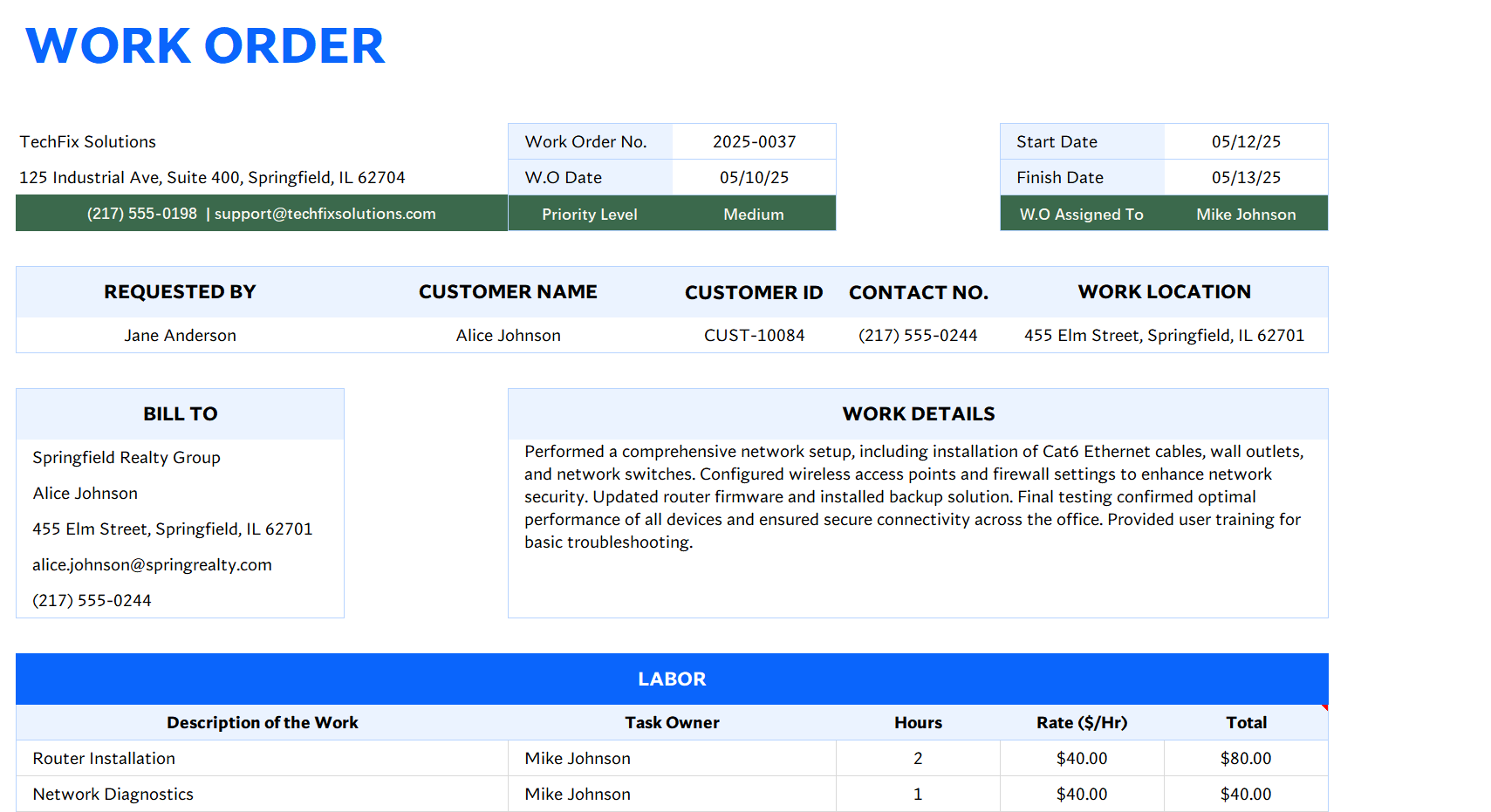Select the CUSTOMER ID header
This screenshot has height=812, width=1491.
tap(754, 293)
